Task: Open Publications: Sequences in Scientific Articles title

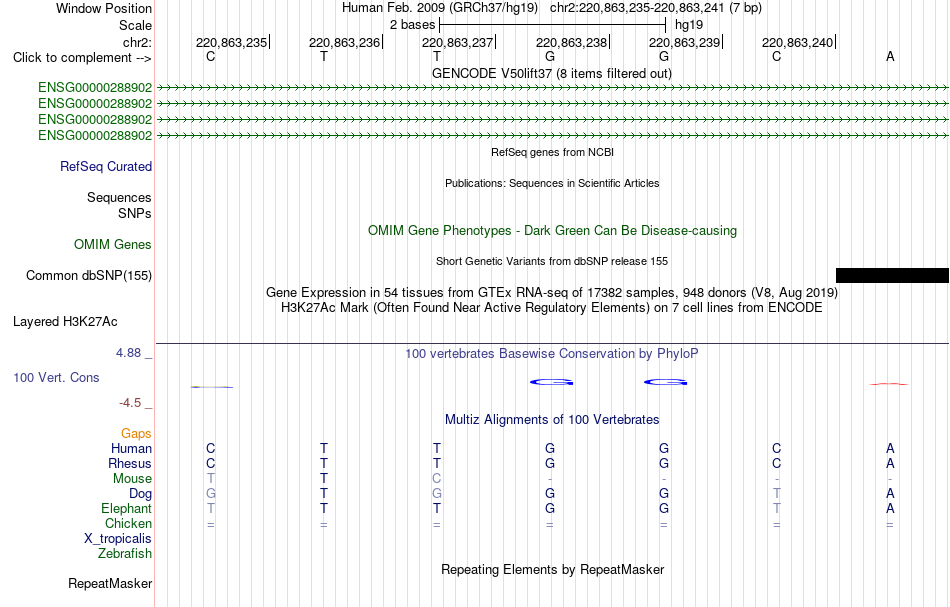Action: [x=552, y=183]
